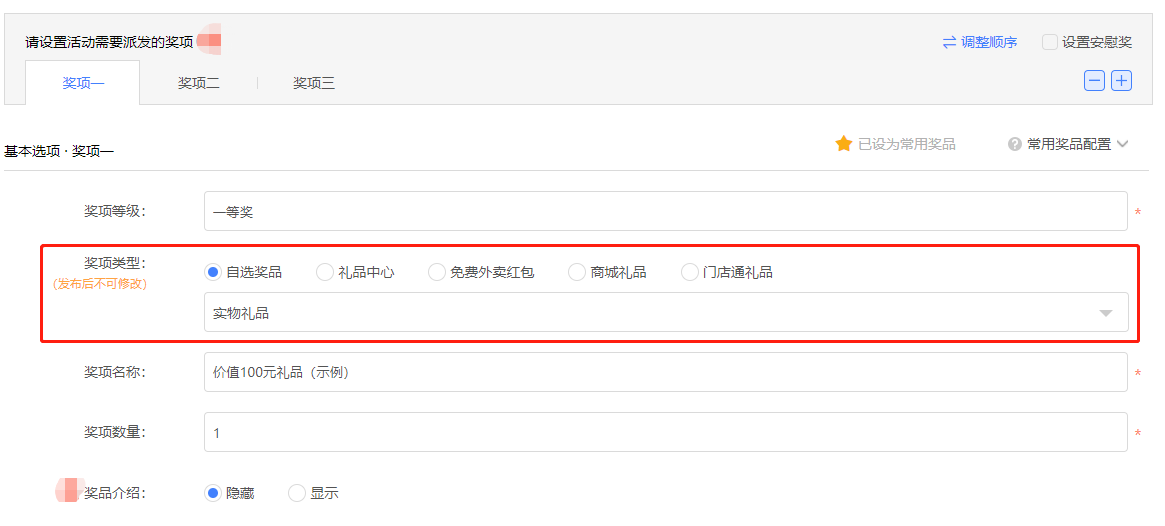Viewport: 1165px width, 526px height.
Task: Enable the 设置安慰奖 checkbox
Action: pyautogui.click(x=1050, y=42)
